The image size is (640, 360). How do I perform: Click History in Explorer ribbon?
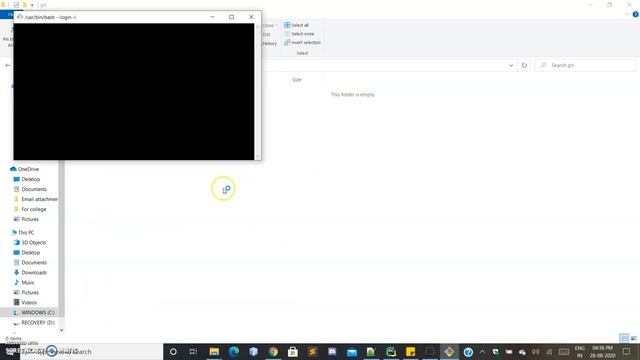[269, 43]
